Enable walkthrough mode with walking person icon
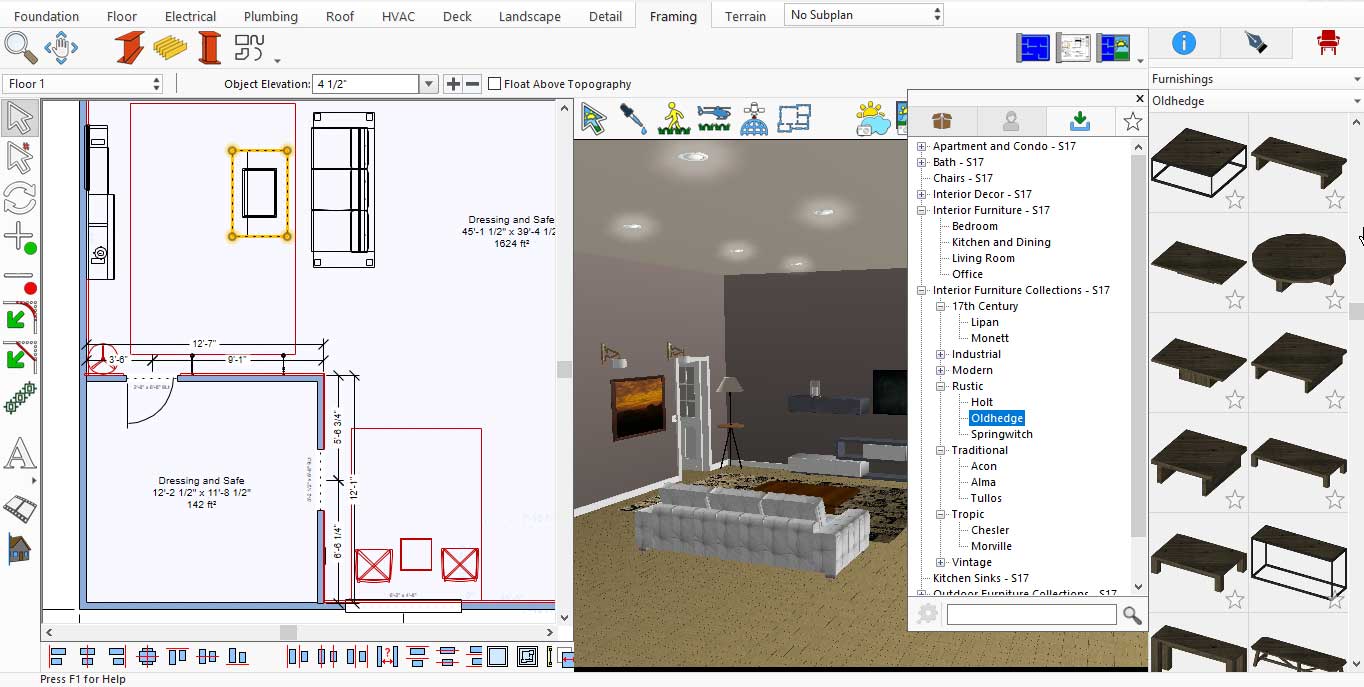 (675, 118)
